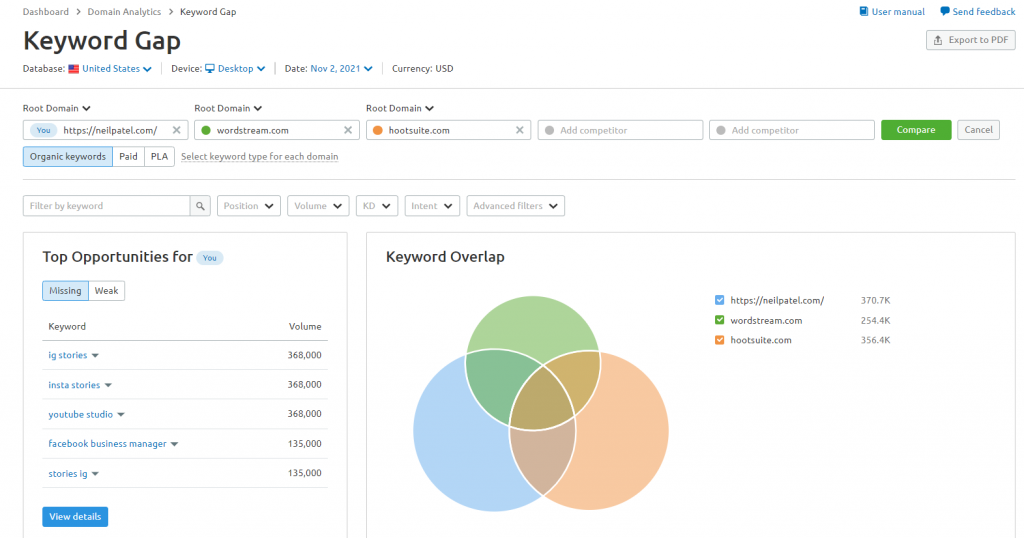
Task: Open Select keyword type for each domain link
Action: click(x=259, y=157)
